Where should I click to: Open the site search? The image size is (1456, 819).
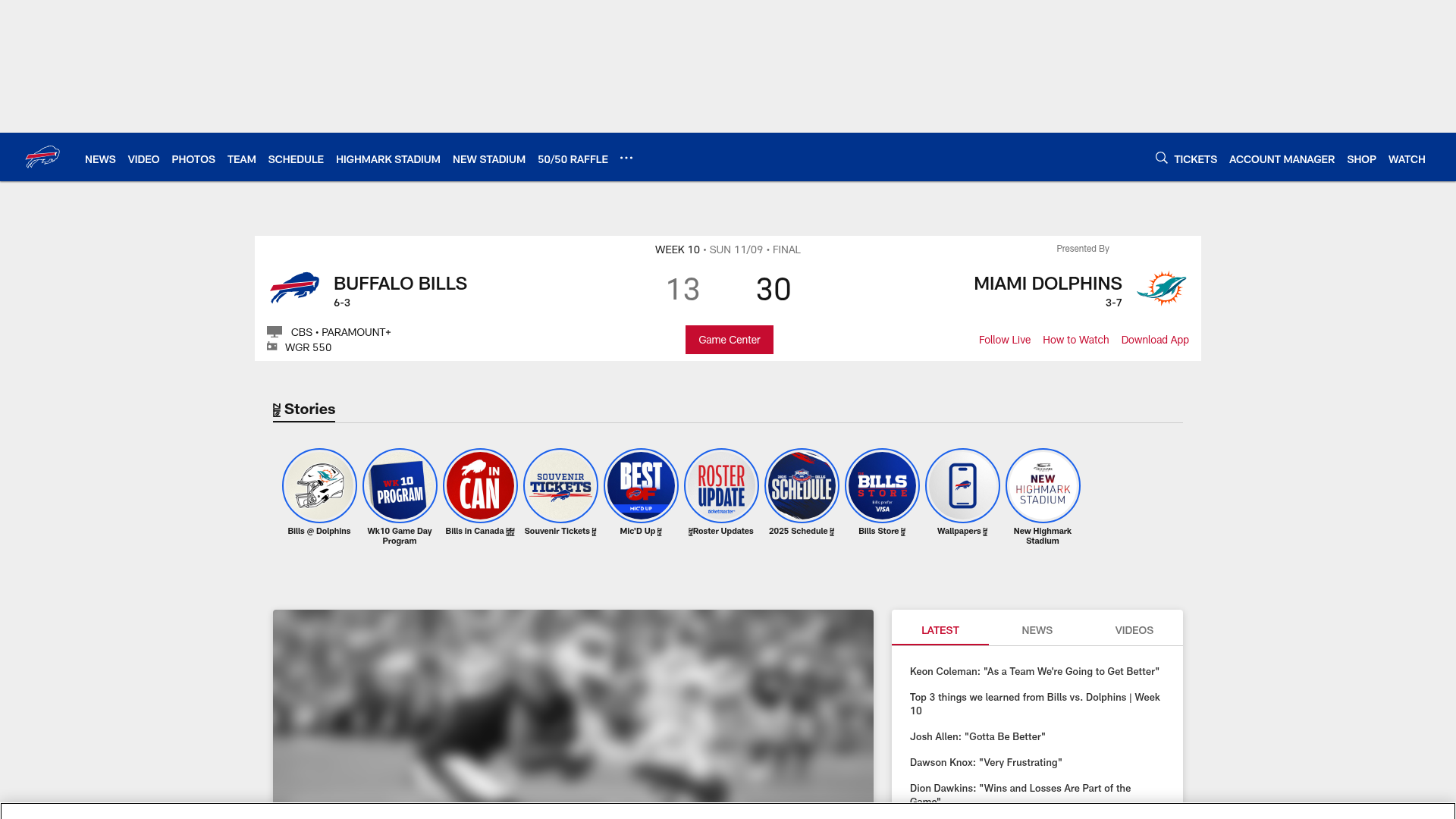click(x=1161, y=158)
